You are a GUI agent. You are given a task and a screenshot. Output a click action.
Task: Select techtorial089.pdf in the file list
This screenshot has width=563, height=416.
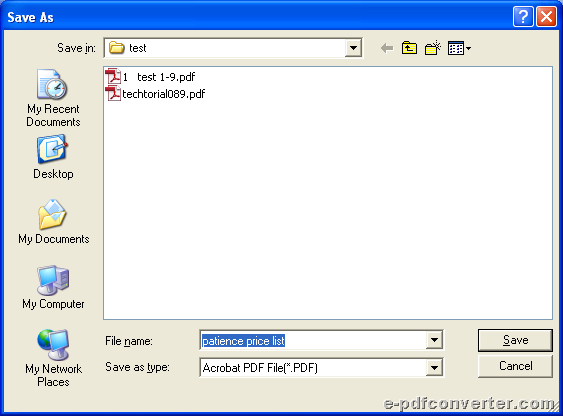155,94
